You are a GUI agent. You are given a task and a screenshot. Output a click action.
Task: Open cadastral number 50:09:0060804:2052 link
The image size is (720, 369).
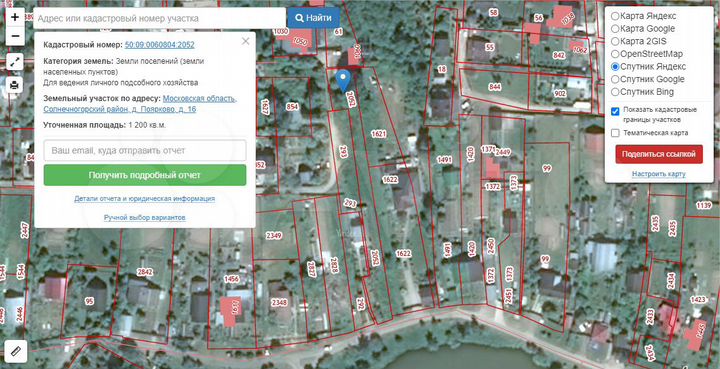coord(159,45)
